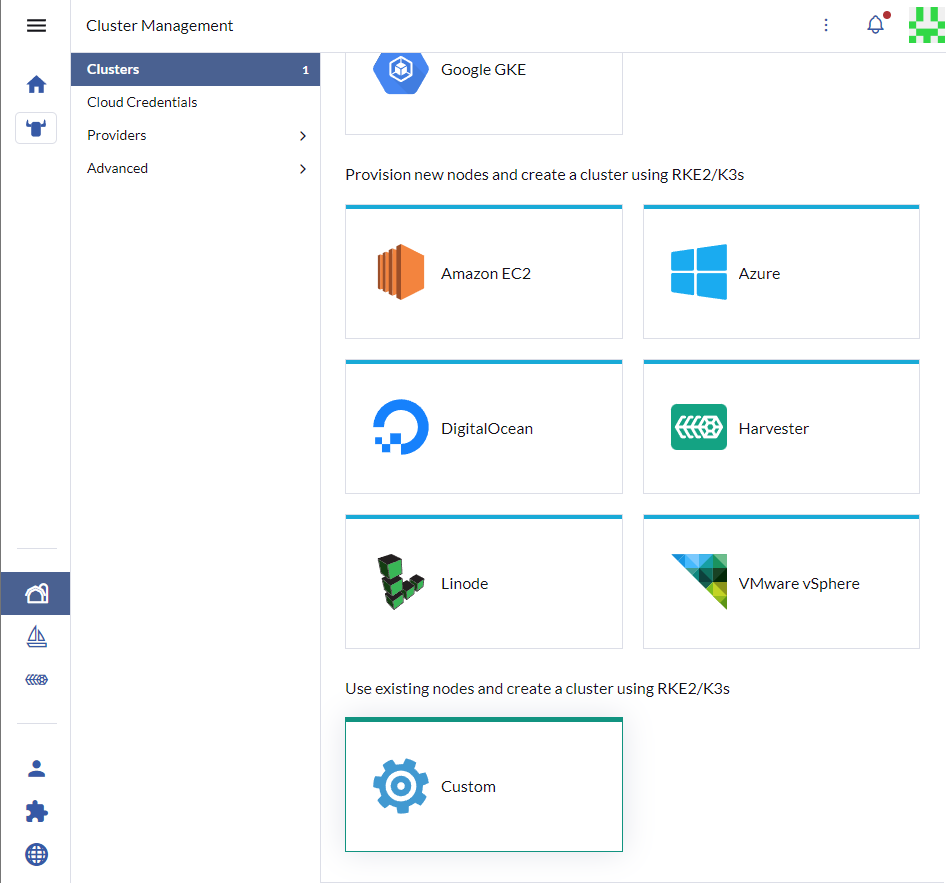
Task: Open Global Settings globe icon
Action: point(36,854)
